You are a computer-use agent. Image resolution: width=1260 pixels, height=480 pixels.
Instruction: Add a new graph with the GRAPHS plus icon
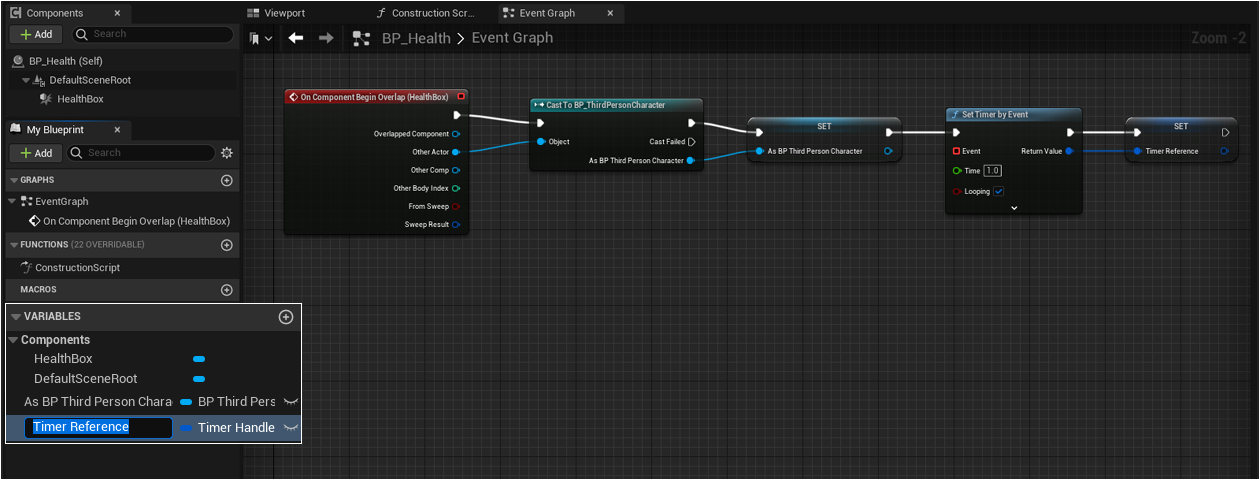point(227,181)
